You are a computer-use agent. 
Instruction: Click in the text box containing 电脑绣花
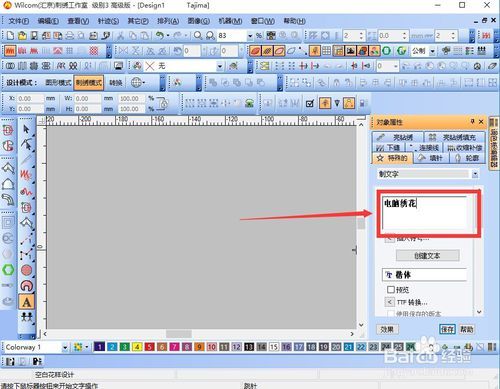pyautogui.click(x=425, y=213)
